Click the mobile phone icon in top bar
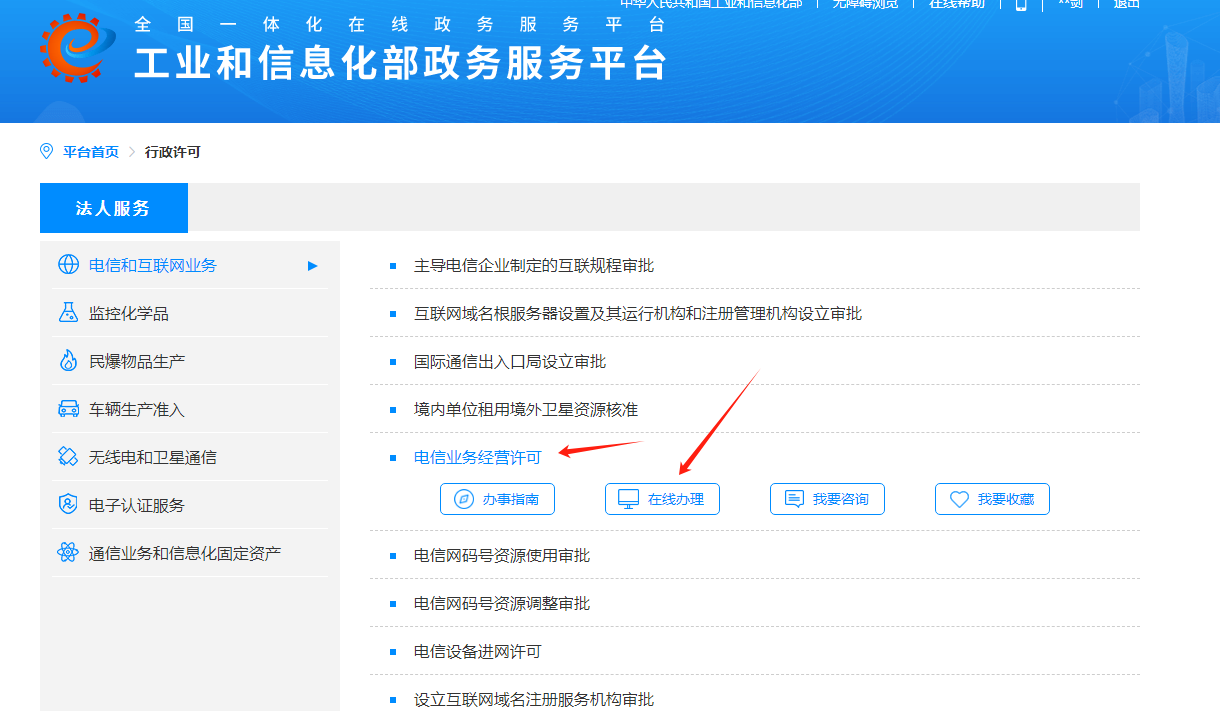 coord(1021,4)
